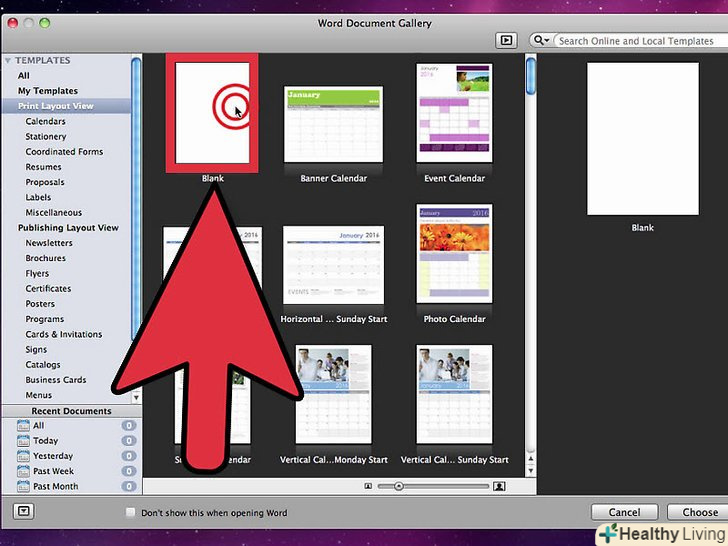Open the search magnifier options dropdown
Screen dimensions: 728x546
541,40
